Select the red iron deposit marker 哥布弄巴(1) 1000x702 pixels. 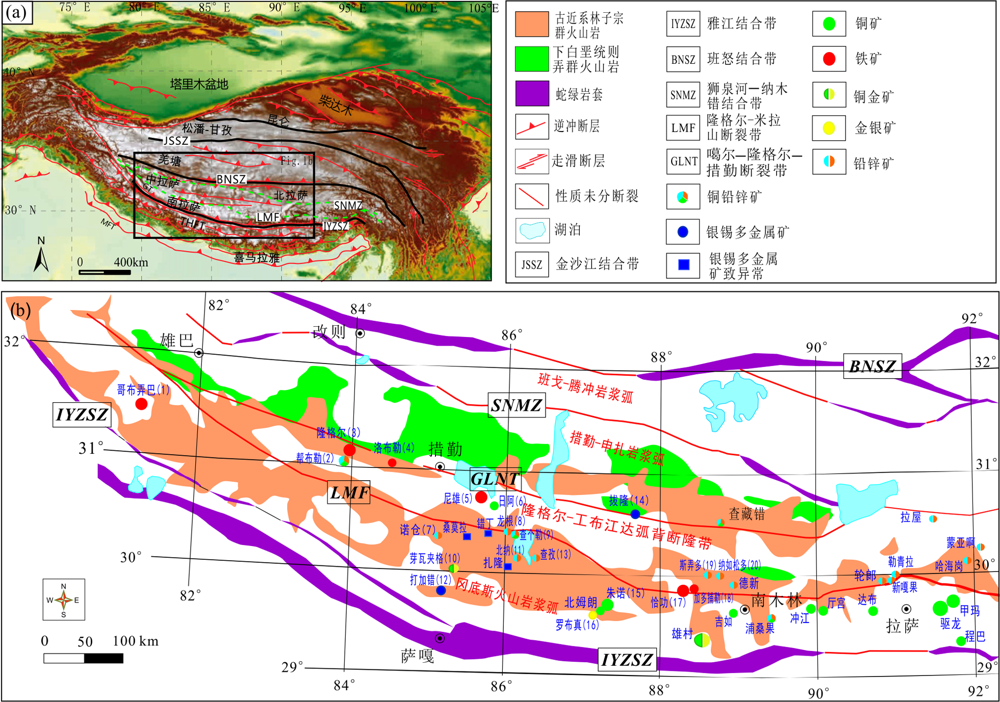click(142, 405)
